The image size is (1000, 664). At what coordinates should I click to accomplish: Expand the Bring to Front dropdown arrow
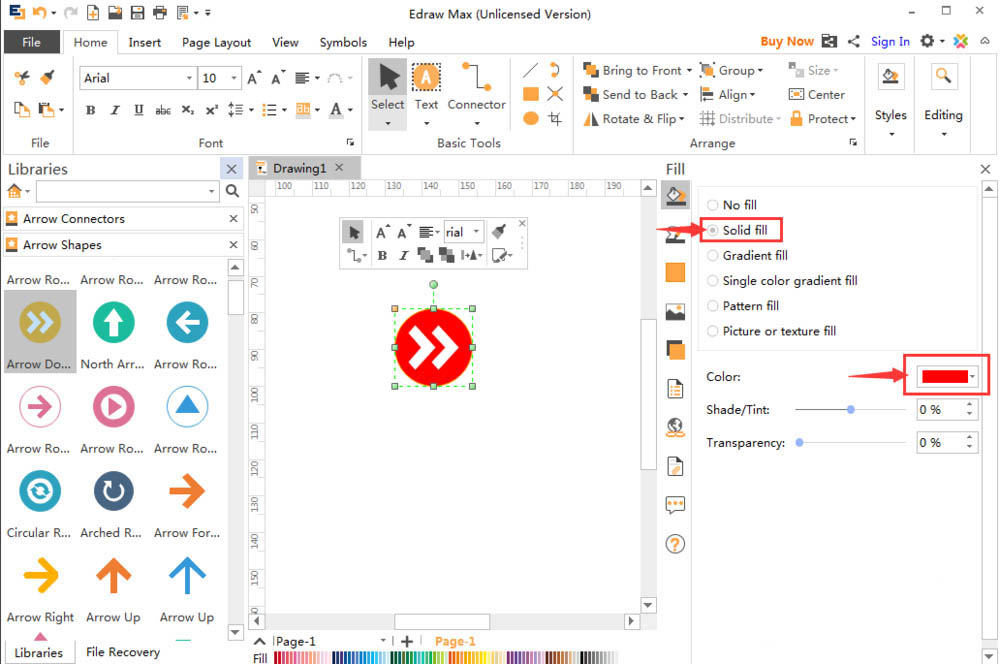[689, 70]
